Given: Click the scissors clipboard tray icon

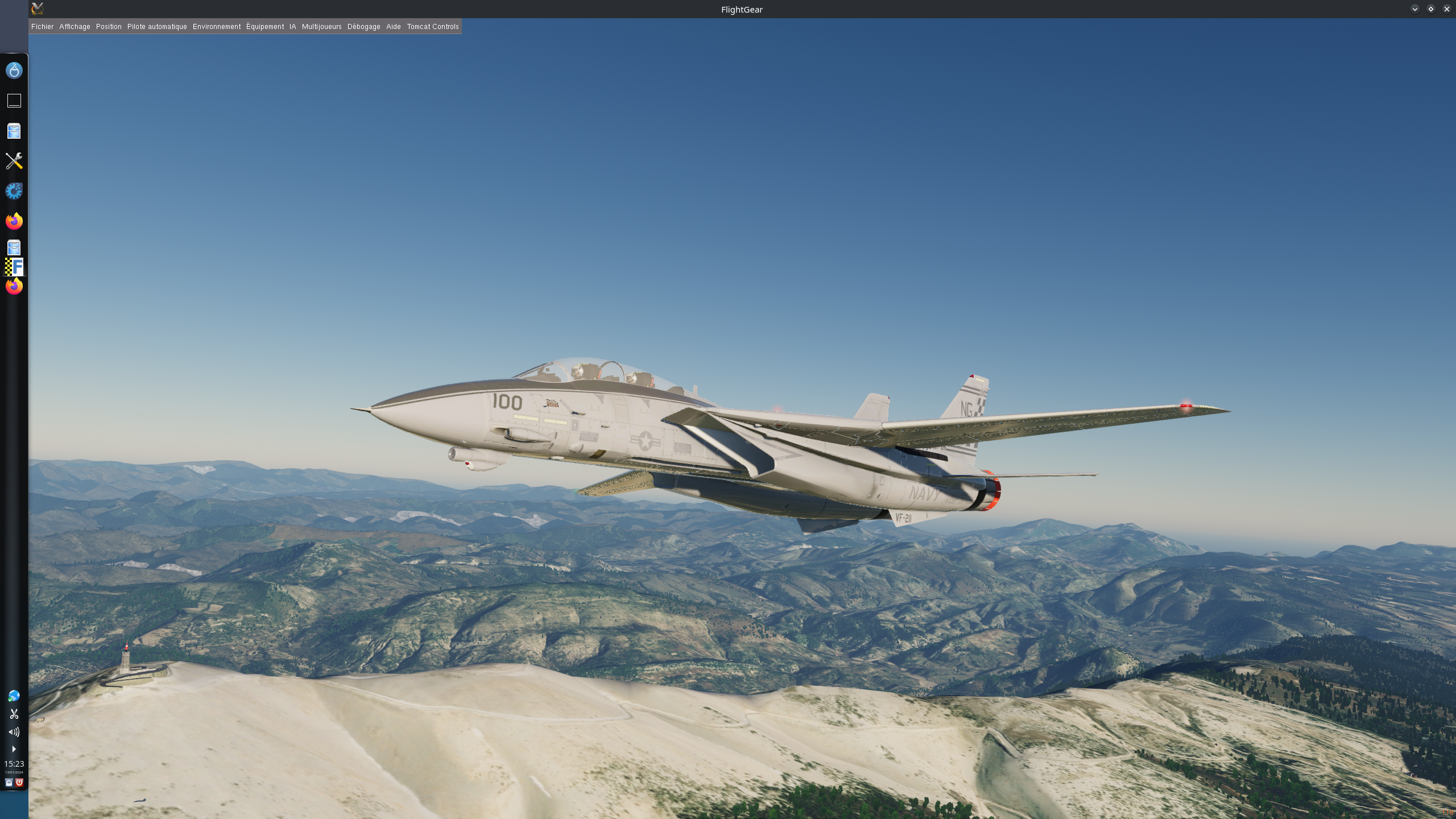Looking at the screenshot, I should (14, 714).
